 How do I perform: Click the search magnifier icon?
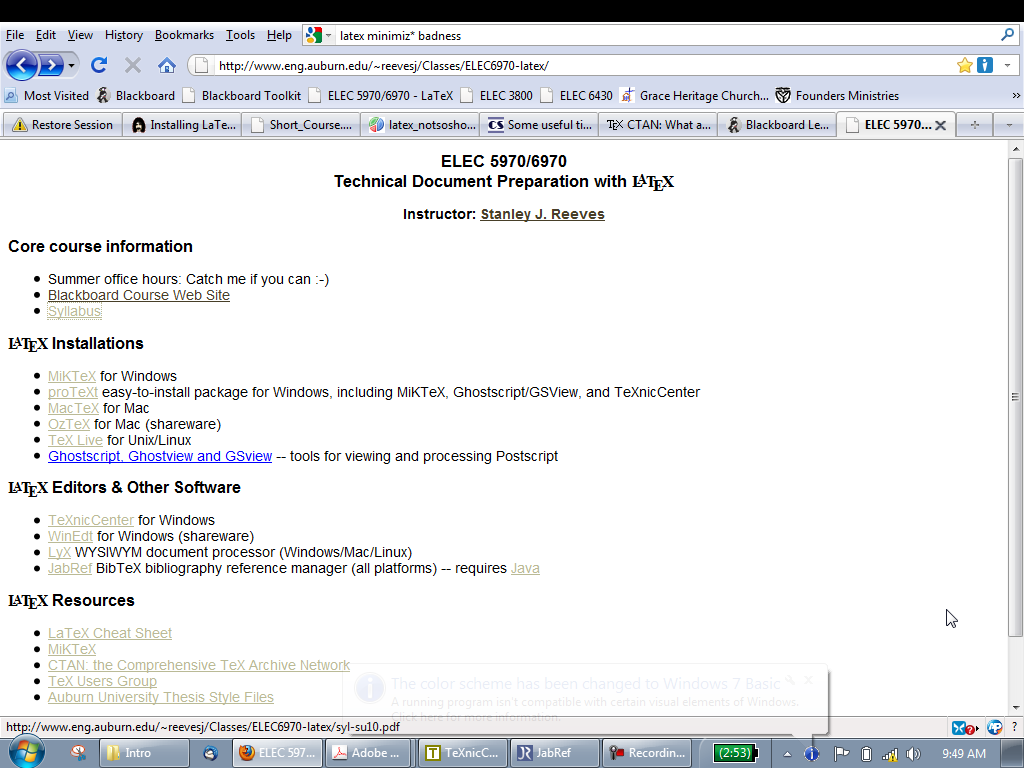click(1008, 35)
